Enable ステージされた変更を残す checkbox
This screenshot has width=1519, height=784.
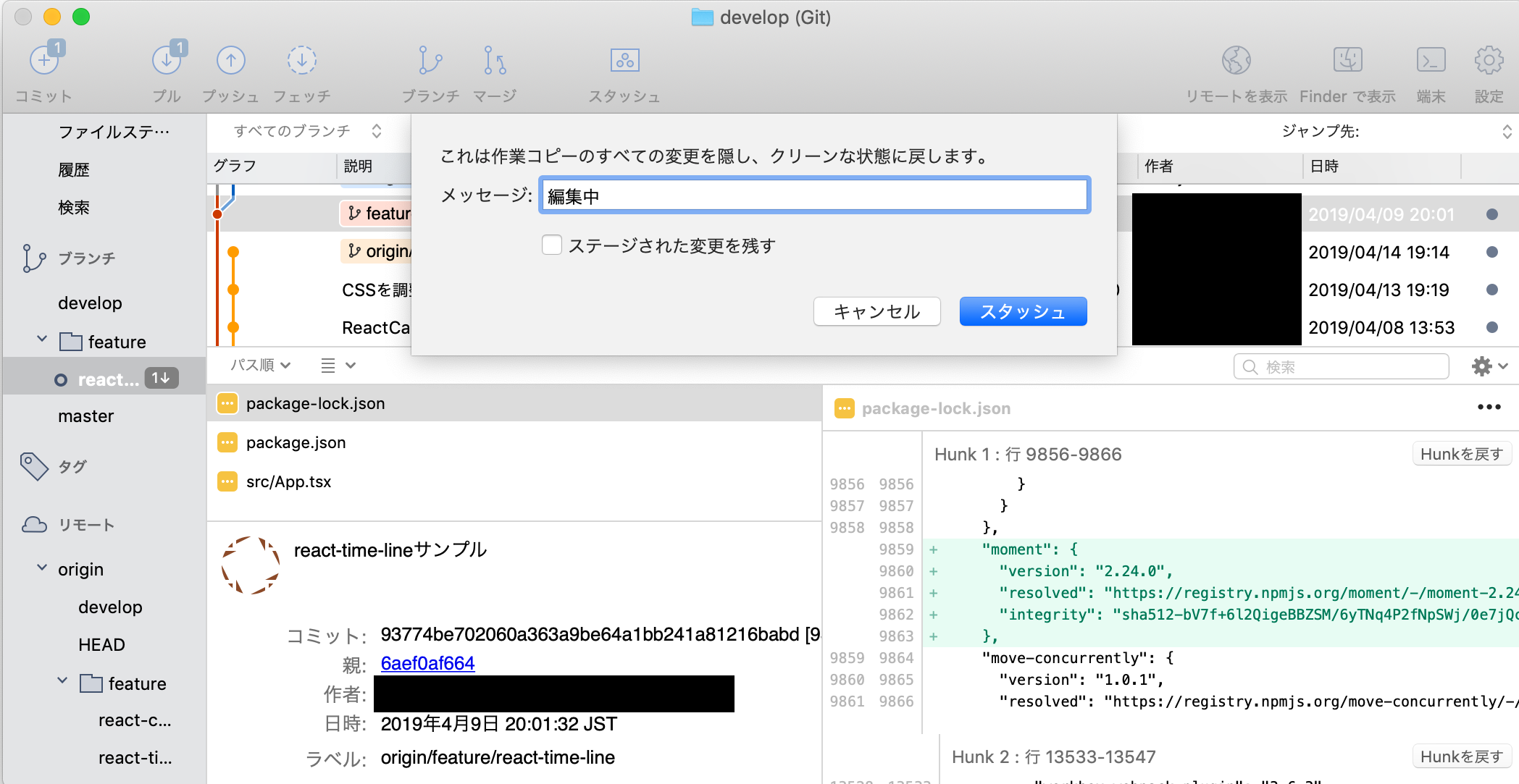pyautogui.click(x=551, y=245)
